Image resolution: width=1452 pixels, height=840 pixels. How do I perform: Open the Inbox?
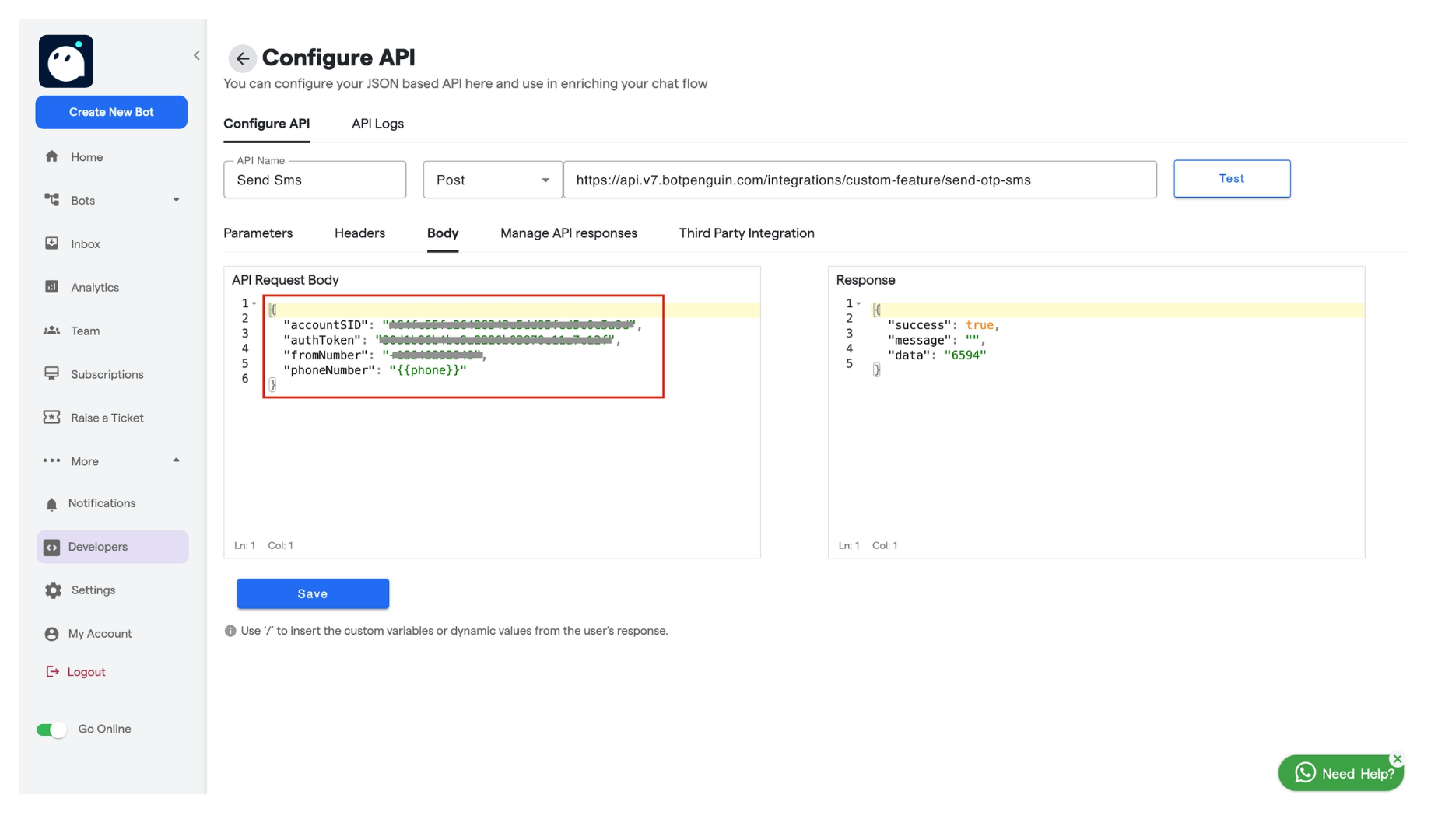(85, 243)
